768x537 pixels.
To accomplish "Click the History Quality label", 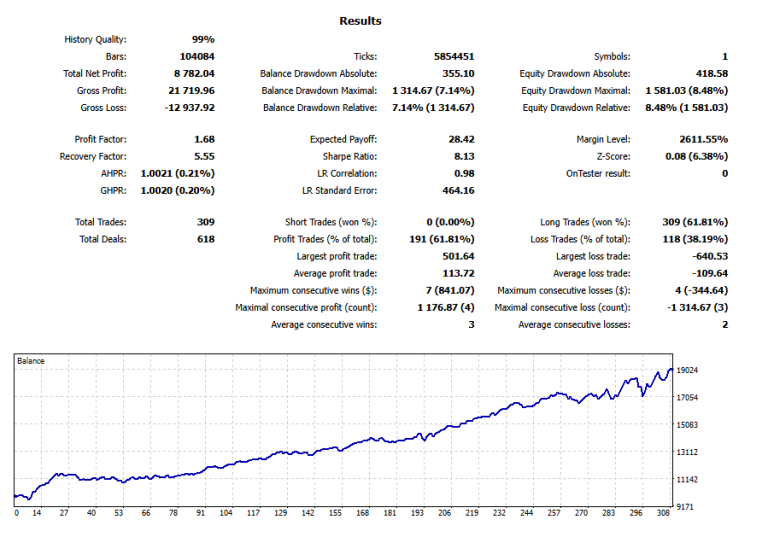I will tap(95, 40).
